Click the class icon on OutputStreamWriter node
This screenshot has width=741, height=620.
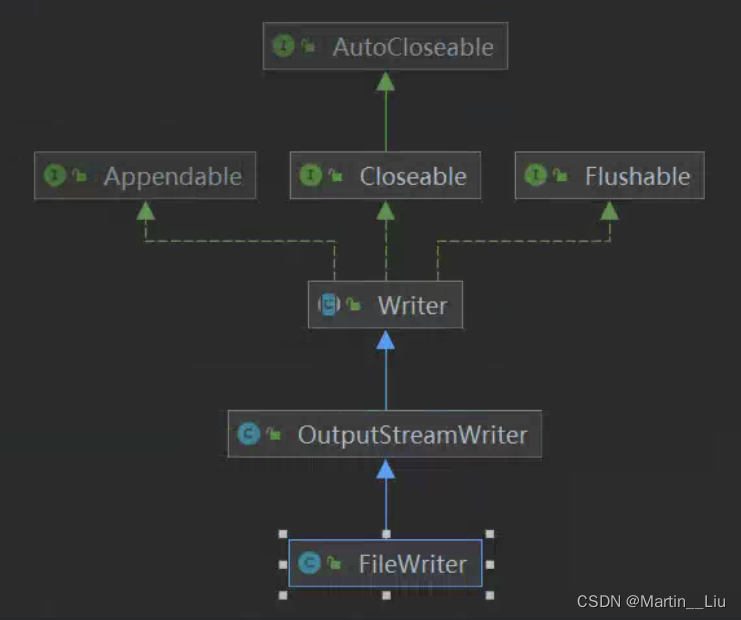click(x=248, y=434)
